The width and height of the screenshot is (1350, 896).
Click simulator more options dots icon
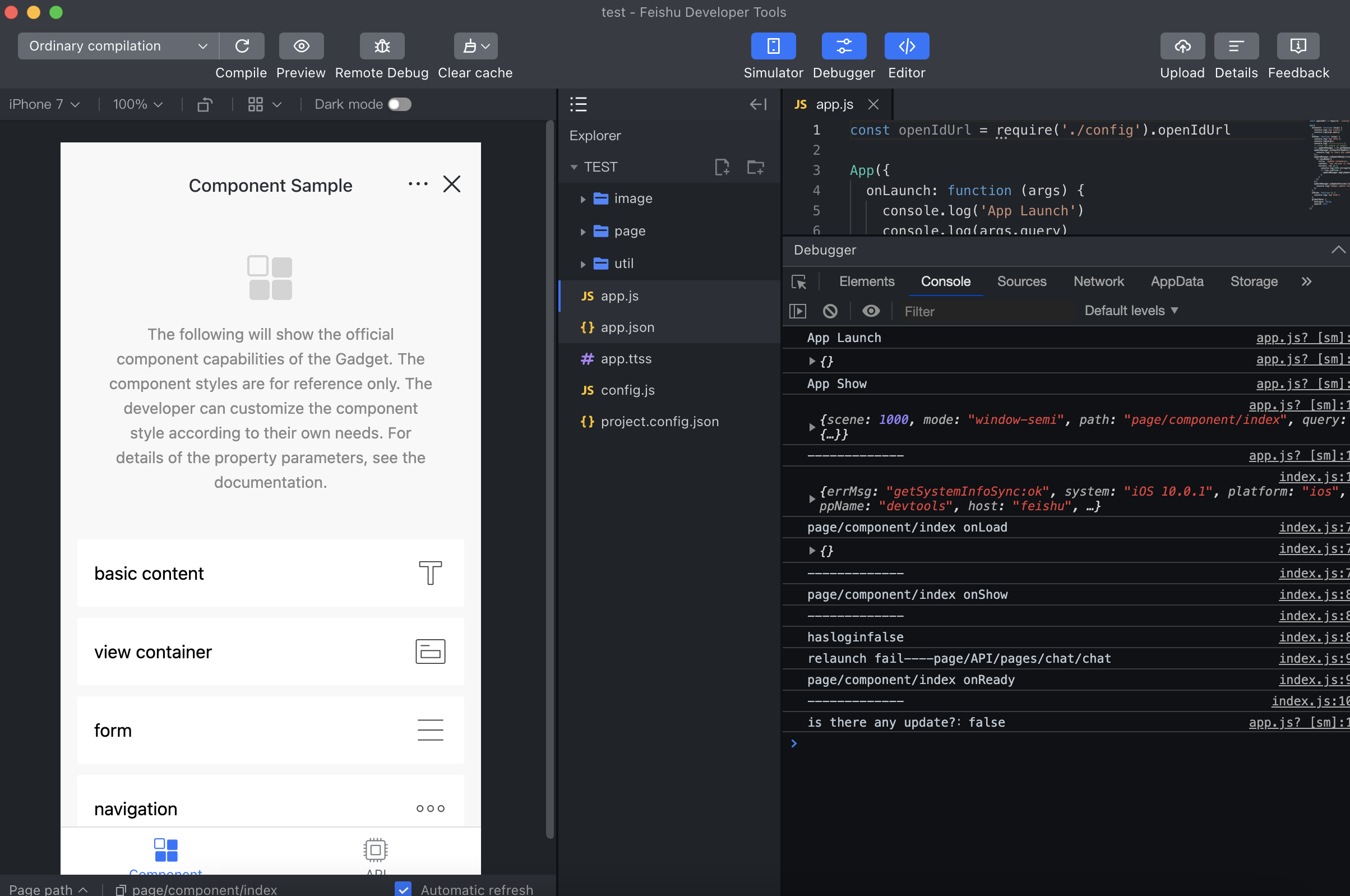tap(418, 184)
